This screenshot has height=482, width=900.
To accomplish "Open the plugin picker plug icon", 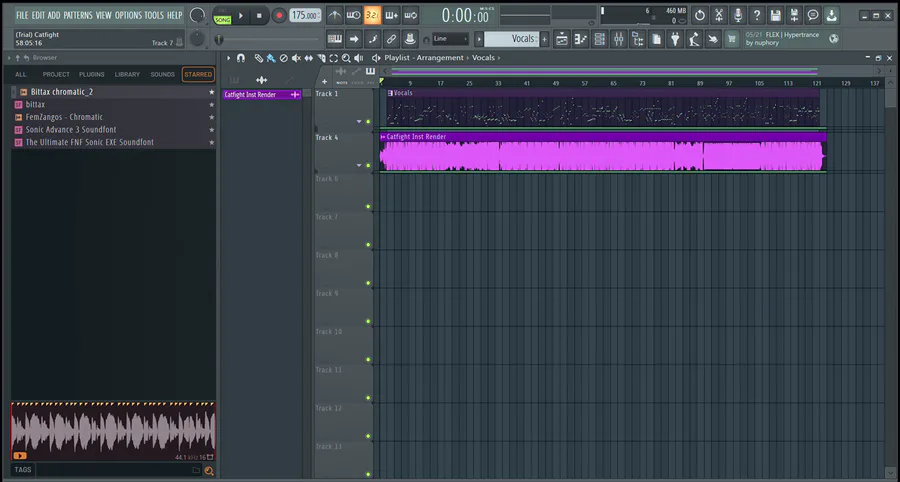I will pyautogui.click(x=676, y=39).
